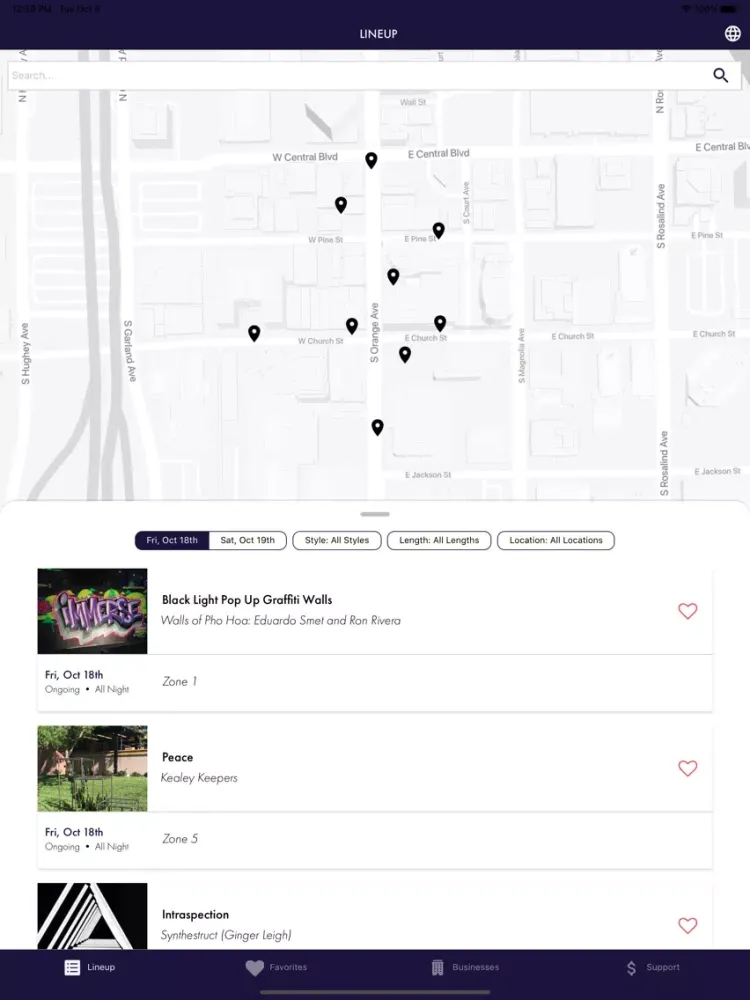This screenshot has height=1000, width=750.
Task: Open the Style: All Styles filter
Action: (337, 540)
